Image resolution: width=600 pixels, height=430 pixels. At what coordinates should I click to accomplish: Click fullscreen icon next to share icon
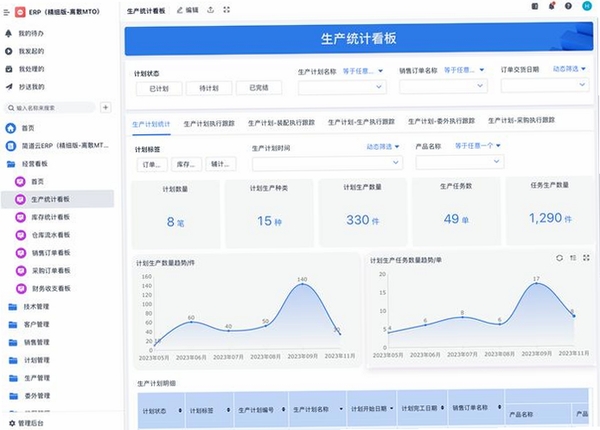click(x=227, y=10)
